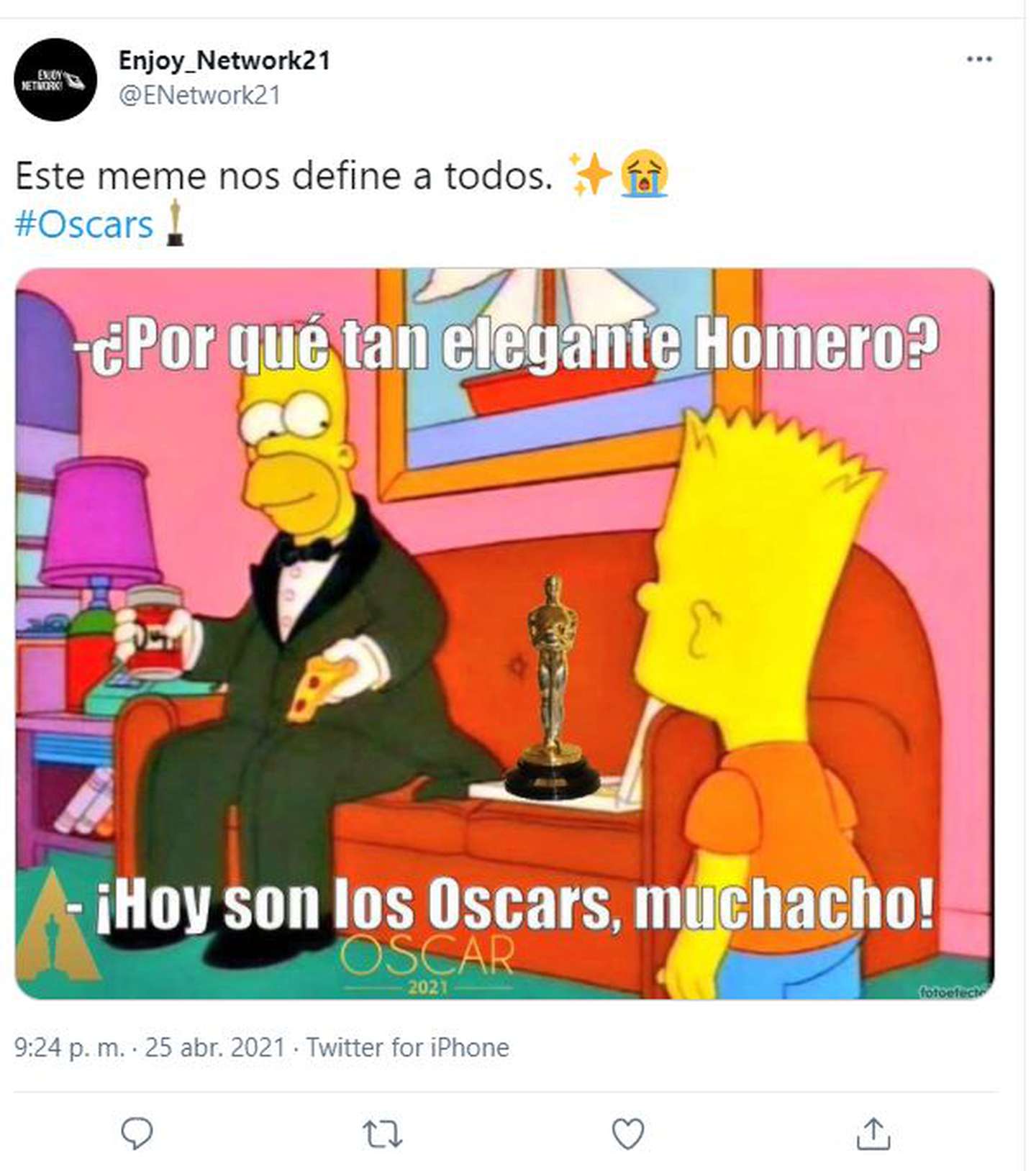Click the 25 abr. 2021 date

tap(215, 1047)
